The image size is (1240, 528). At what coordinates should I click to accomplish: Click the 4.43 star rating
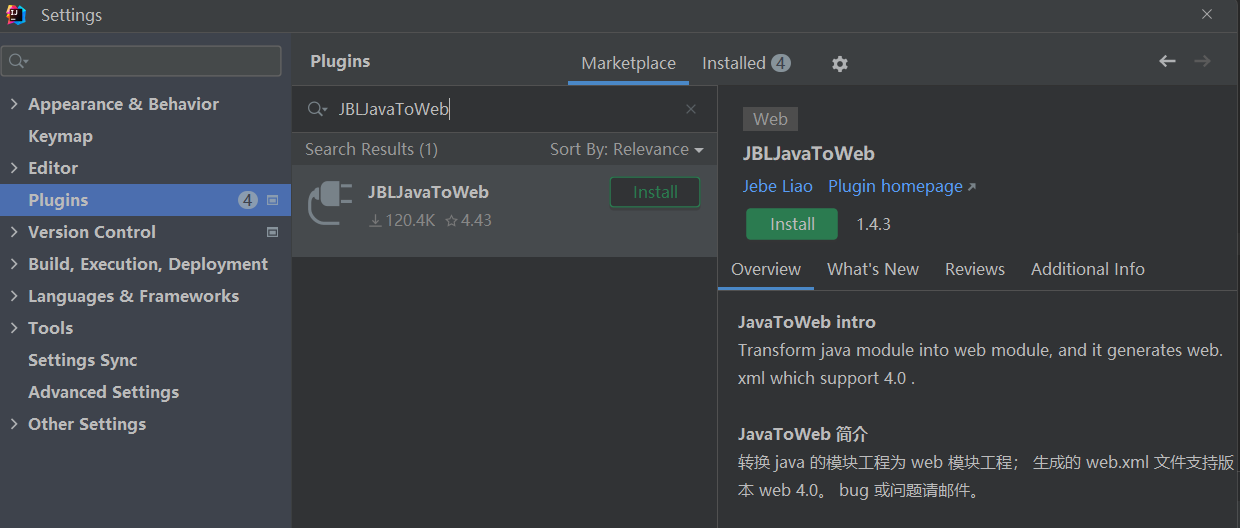pyautogui.click(x=468, y=220)
